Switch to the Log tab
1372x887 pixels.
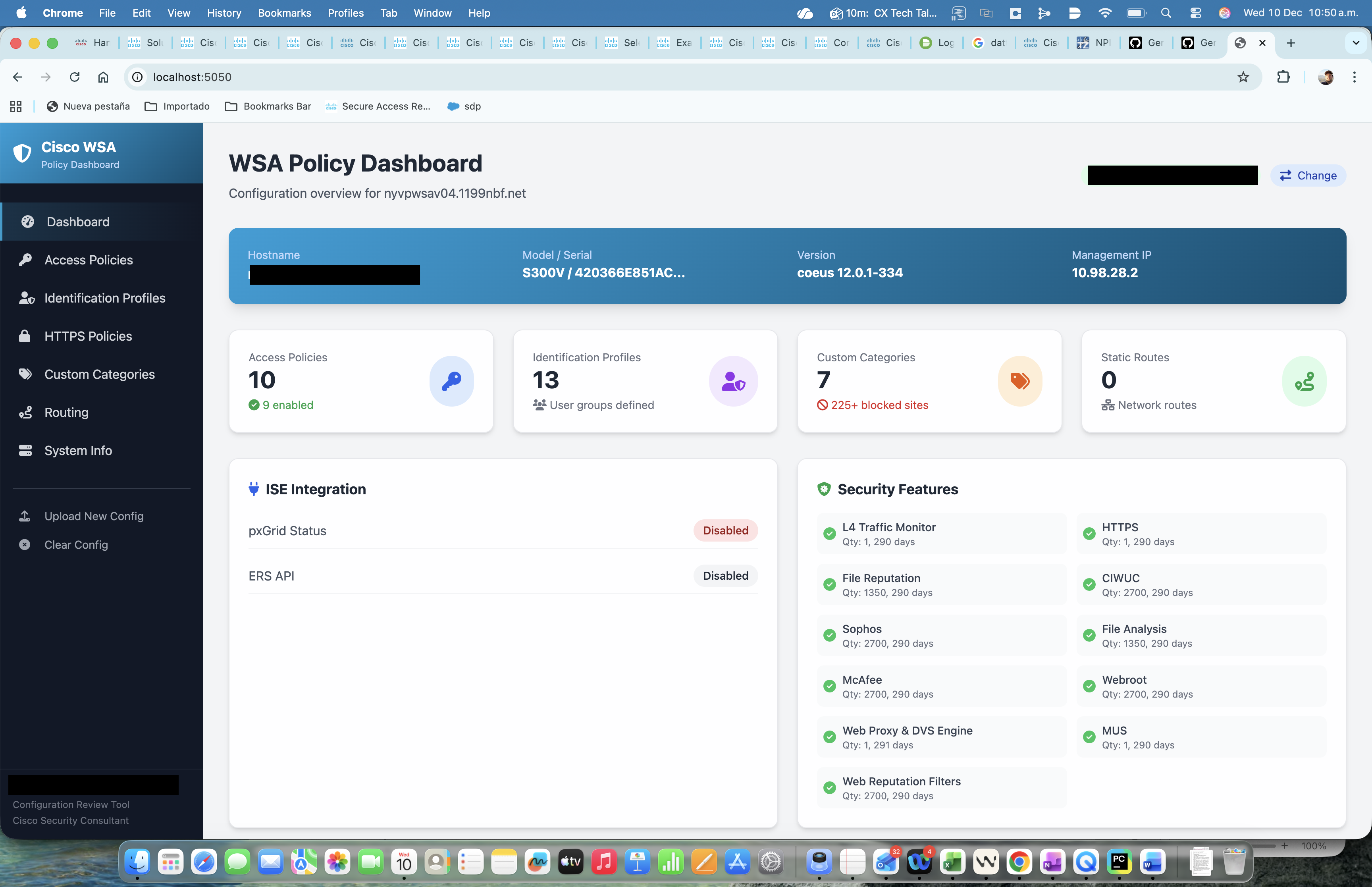(937, 42)
